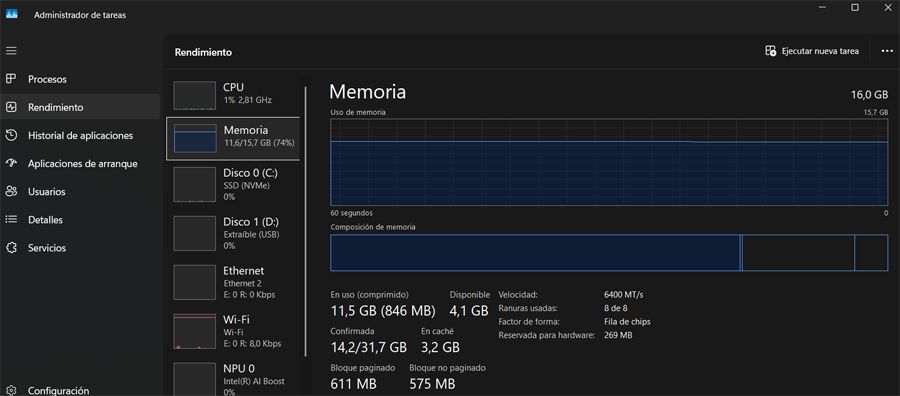Image resolution: width=900 pixels, height=396 pixels.
Task: Click the Factor de forma value Fila de chips
Action: (x=627, y=322)
